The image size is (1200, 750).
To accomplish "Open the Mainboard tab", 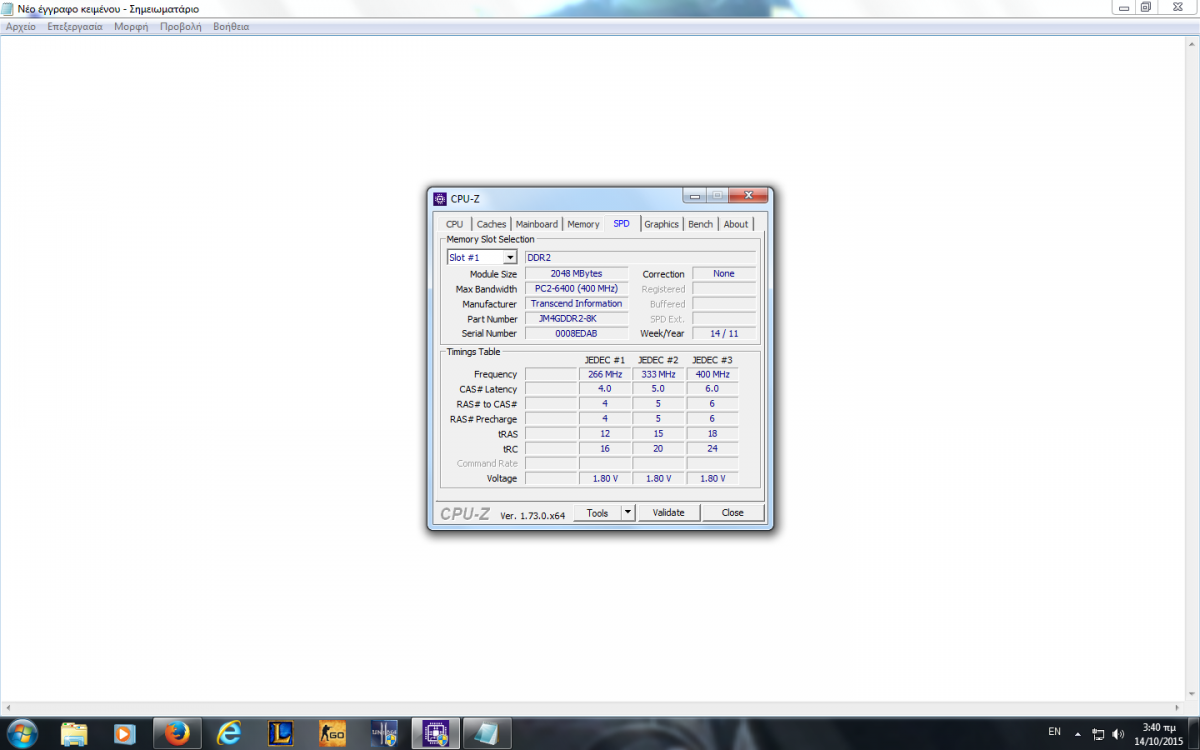I will [537, 224].
